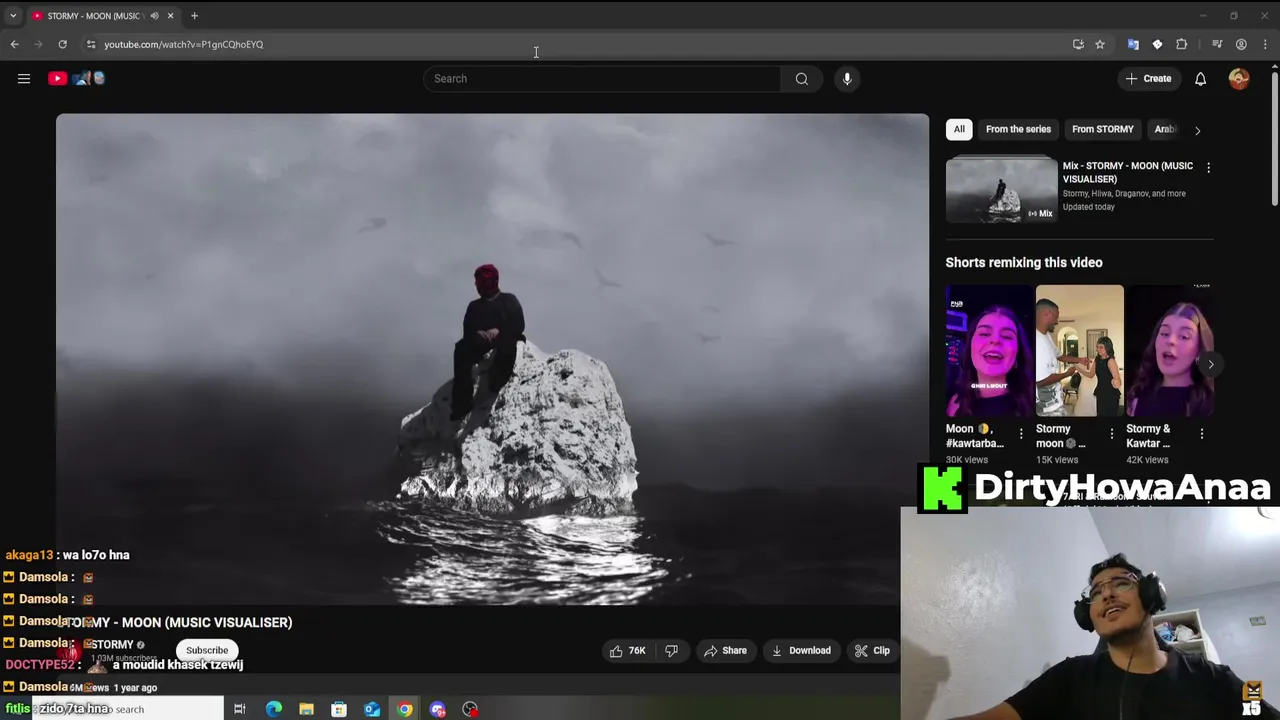Open the tab search dropdown arrow

tap(13, 16)
